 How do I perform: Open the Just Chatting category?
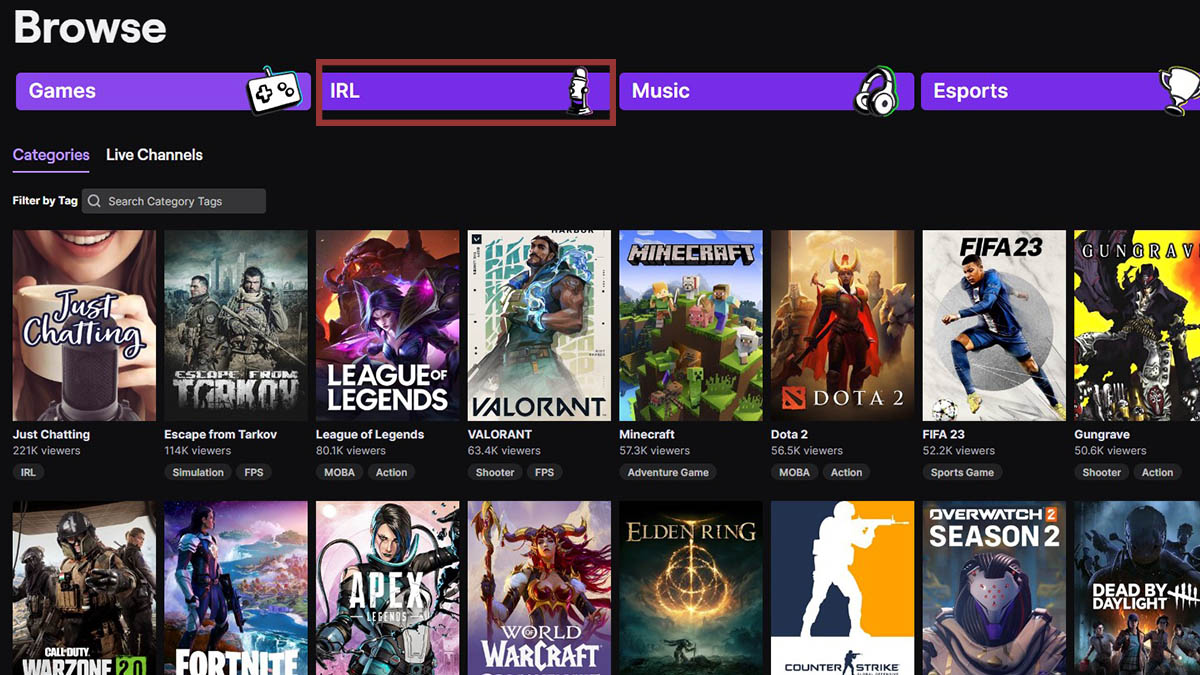click(83, 325)
